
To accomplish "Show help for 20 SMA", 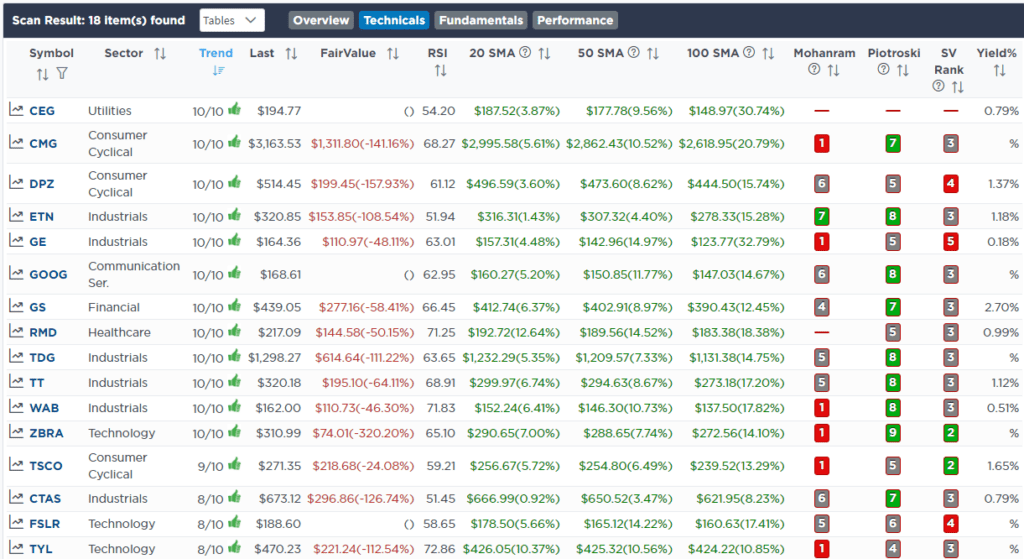I will click(x=525, y=52).
